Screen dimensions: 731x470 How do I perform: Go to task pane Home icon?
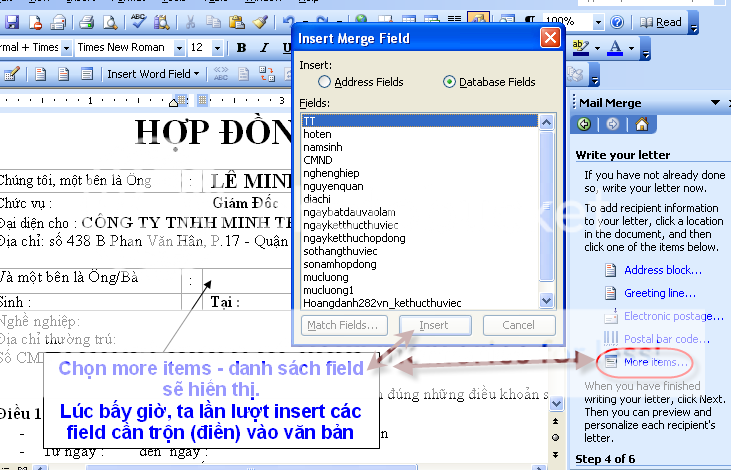(640, 124)
